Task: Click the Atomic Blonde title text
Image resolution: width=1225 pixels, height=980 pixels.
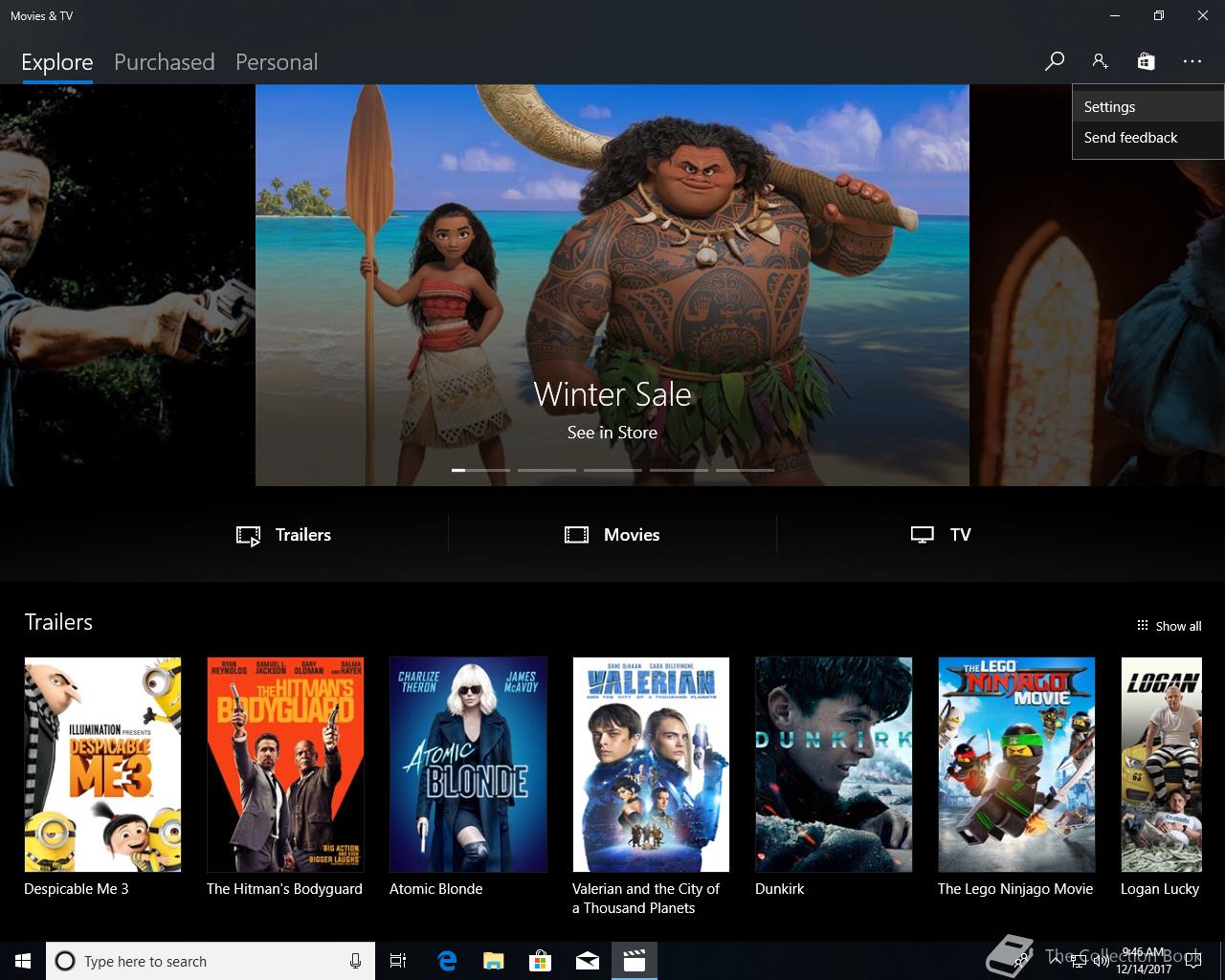Action: (x=435, y=889)
